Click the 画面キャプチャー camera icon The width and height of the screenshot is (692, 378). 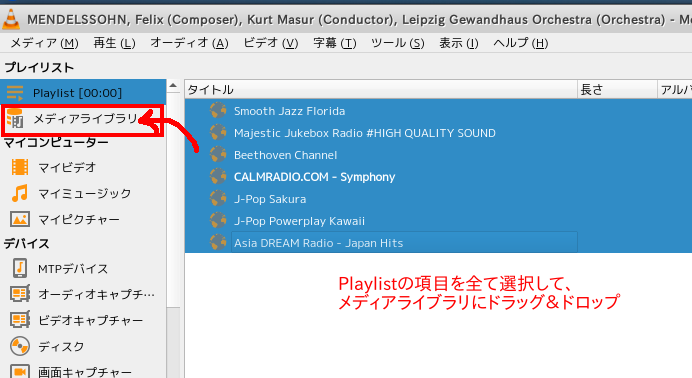(20, 371)
